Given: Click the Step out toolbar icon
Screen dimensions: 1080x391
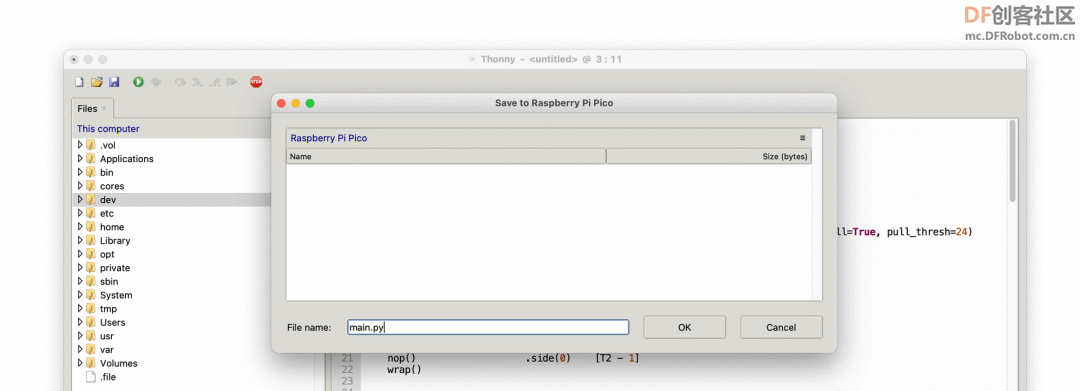Looking at the screenshot, I should [215, 82].
